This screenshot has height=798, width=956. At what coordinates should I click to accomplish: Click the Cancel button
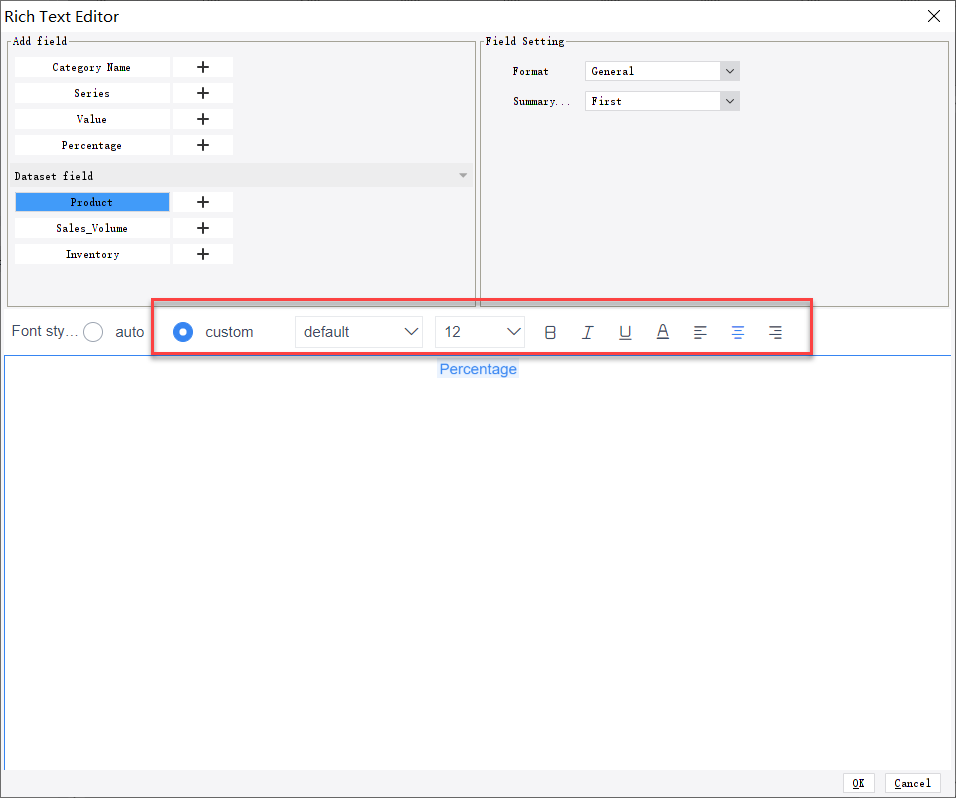[x=913, y=783]
